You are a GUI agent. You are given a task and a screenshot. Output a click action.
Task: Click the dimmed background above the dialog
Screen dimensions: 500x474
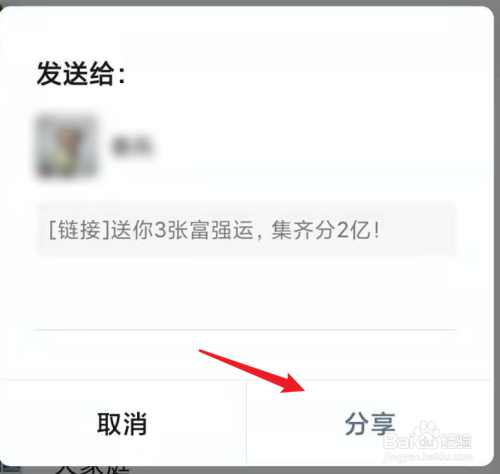250,3
